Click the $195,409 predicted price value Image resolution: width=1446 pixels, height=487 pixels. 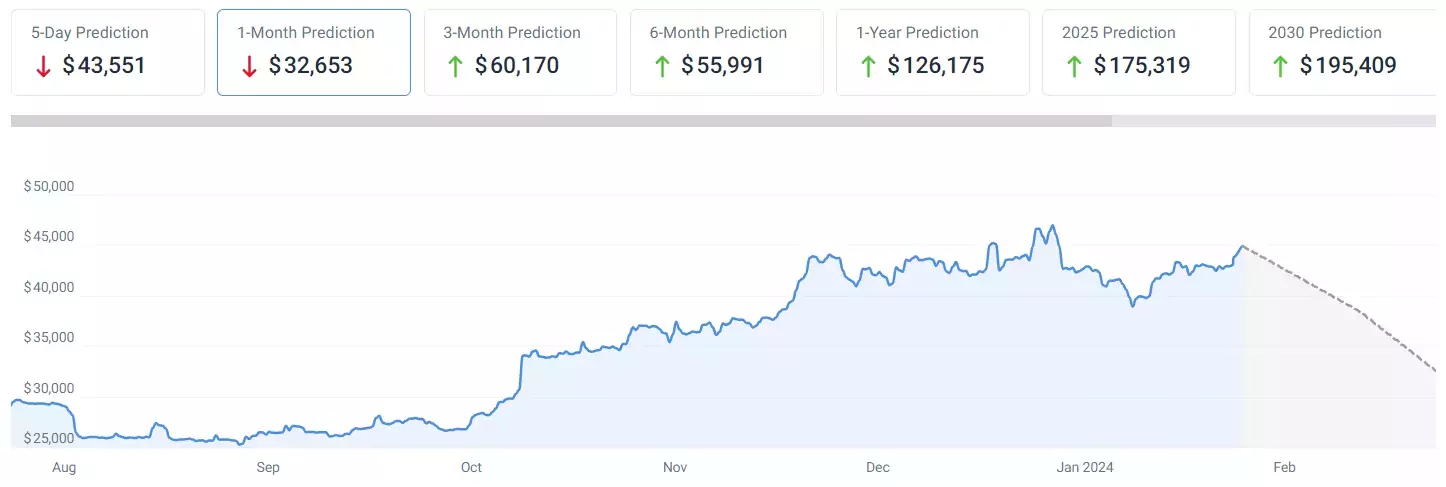tap(1348, 67)
